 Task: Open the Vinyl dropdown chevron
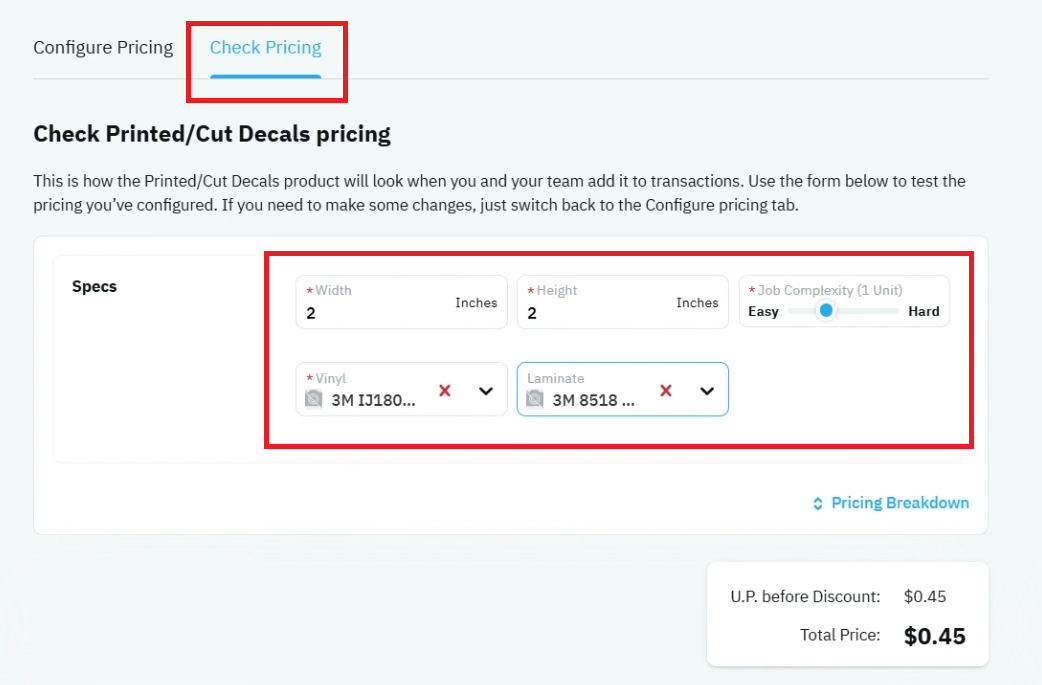pos(486,391)
